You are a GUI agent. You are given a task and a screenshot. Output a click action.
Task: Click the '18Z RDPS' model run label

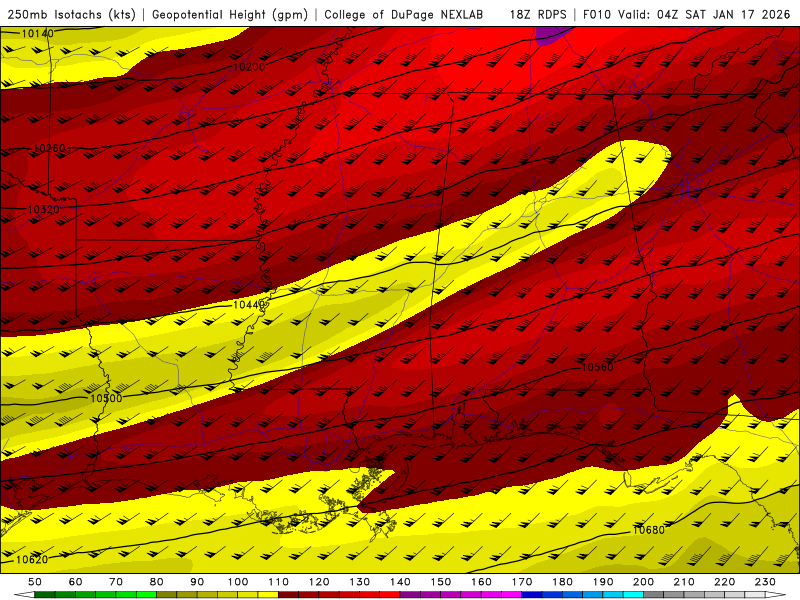tap(538, 15)
